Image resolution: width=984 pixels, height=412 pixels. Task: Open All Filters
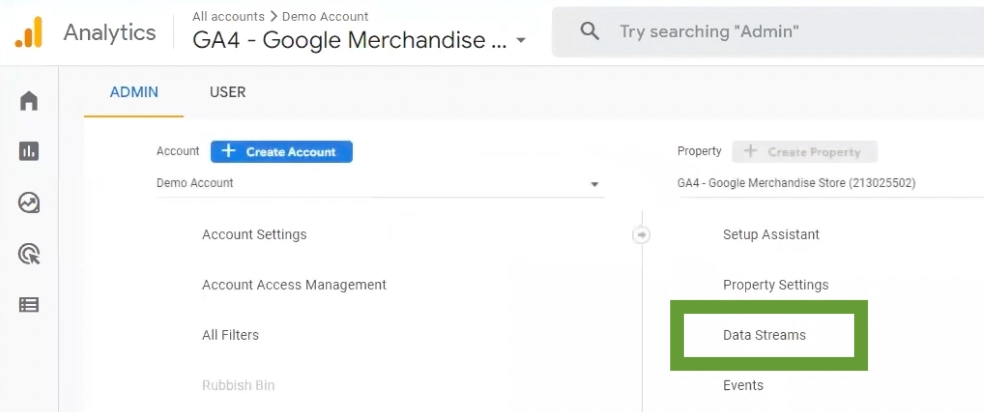click(230, 335)
